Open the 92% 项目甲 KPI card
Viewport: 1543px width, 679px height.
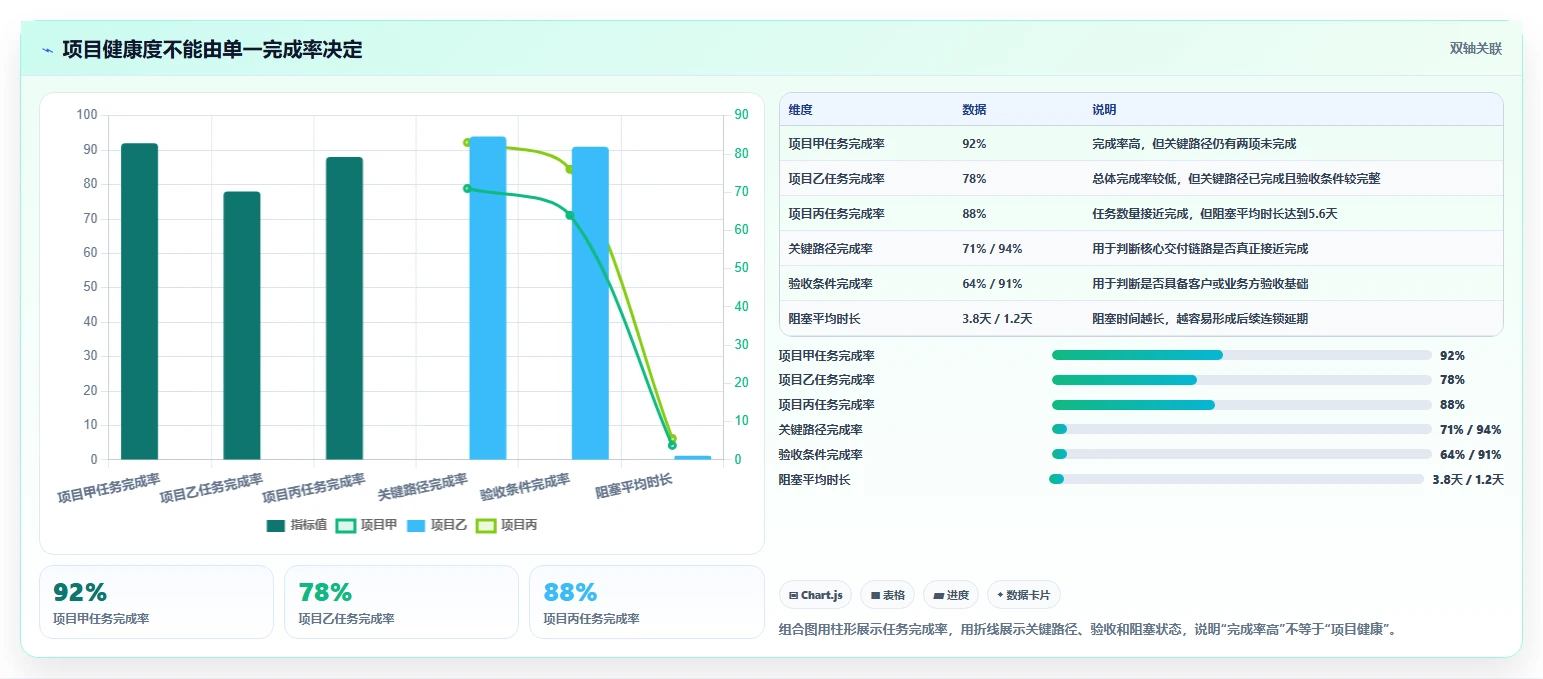coord(156,602)
